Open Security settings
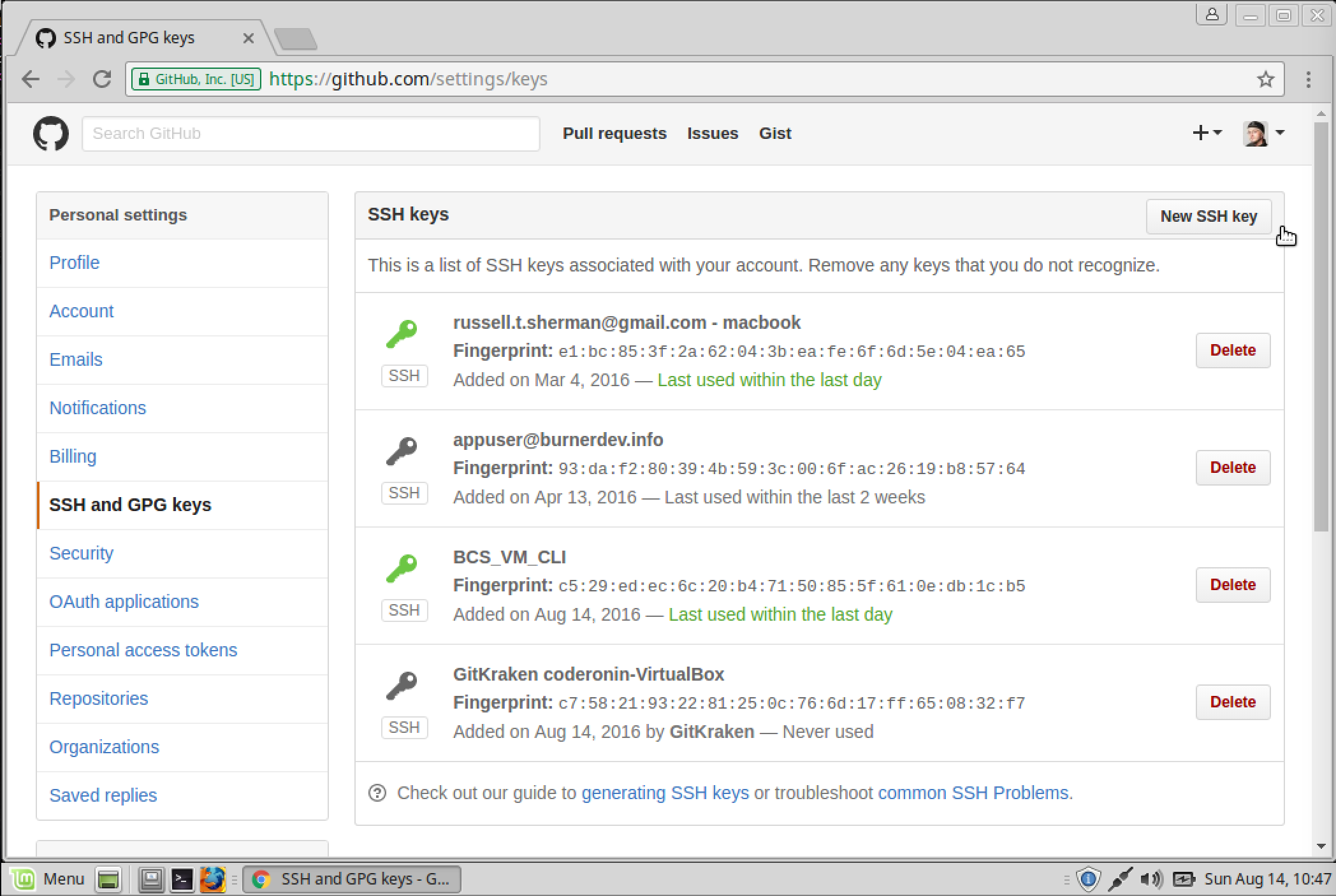 coord(182,553)
